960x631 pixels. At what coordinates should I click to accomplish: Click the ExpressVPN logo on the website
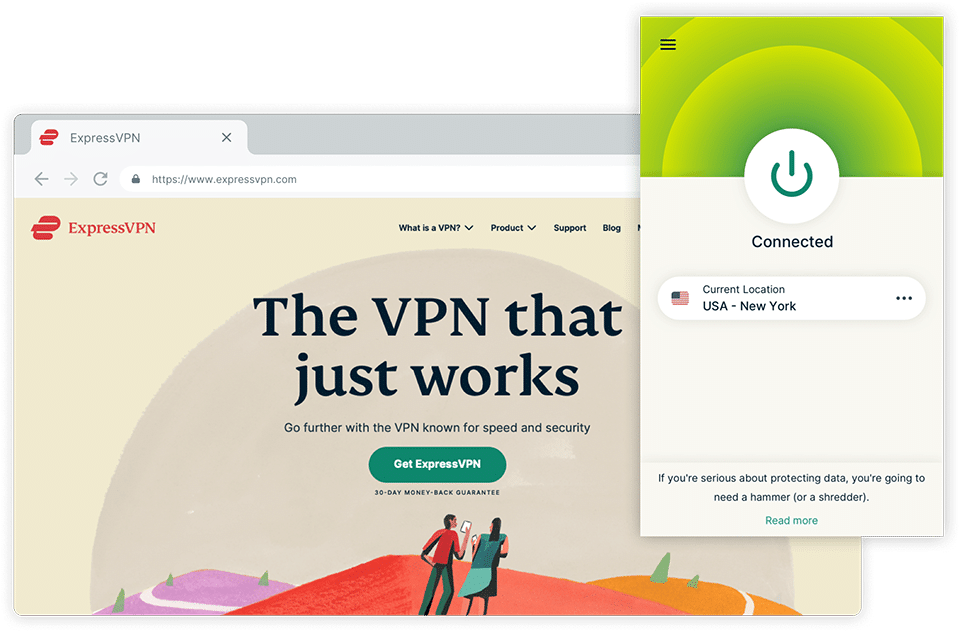coord(93,228)
